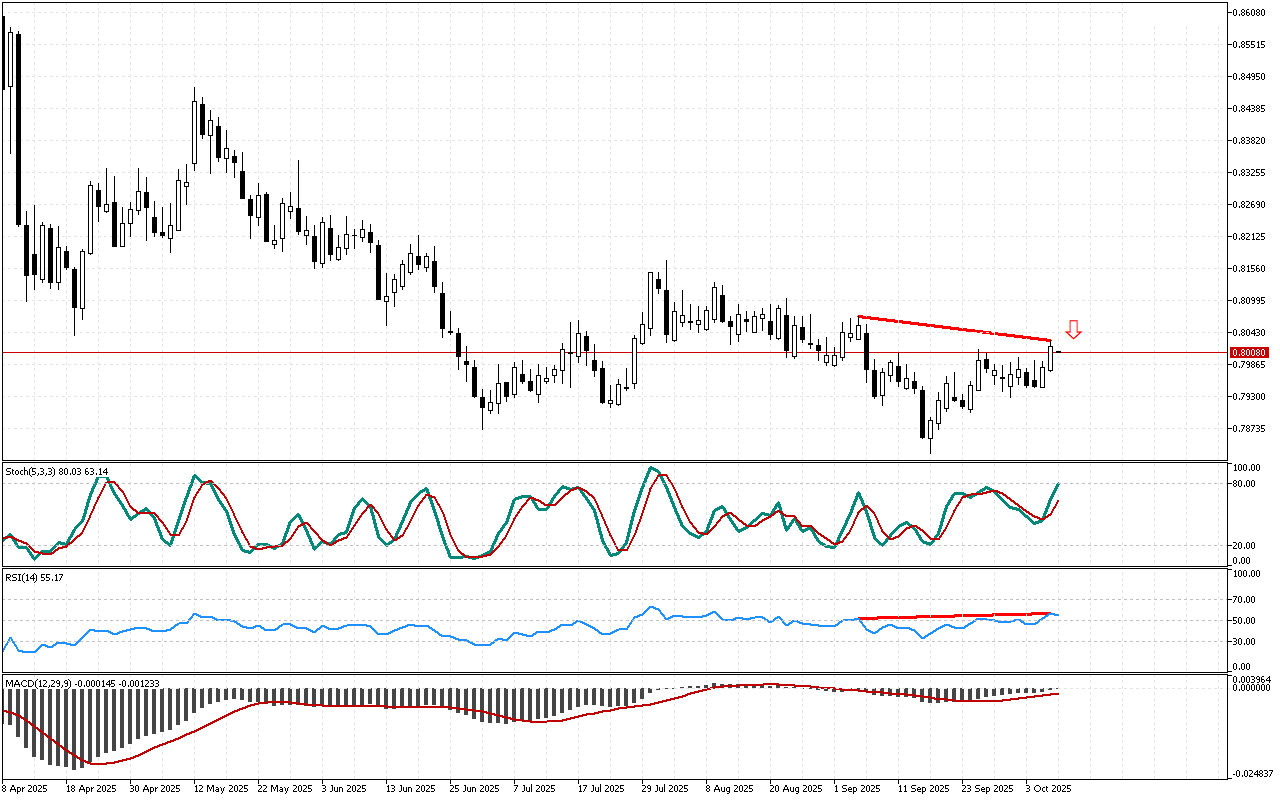
Task: Select the red divergence line on RSI panel
Action: point(955,615)
